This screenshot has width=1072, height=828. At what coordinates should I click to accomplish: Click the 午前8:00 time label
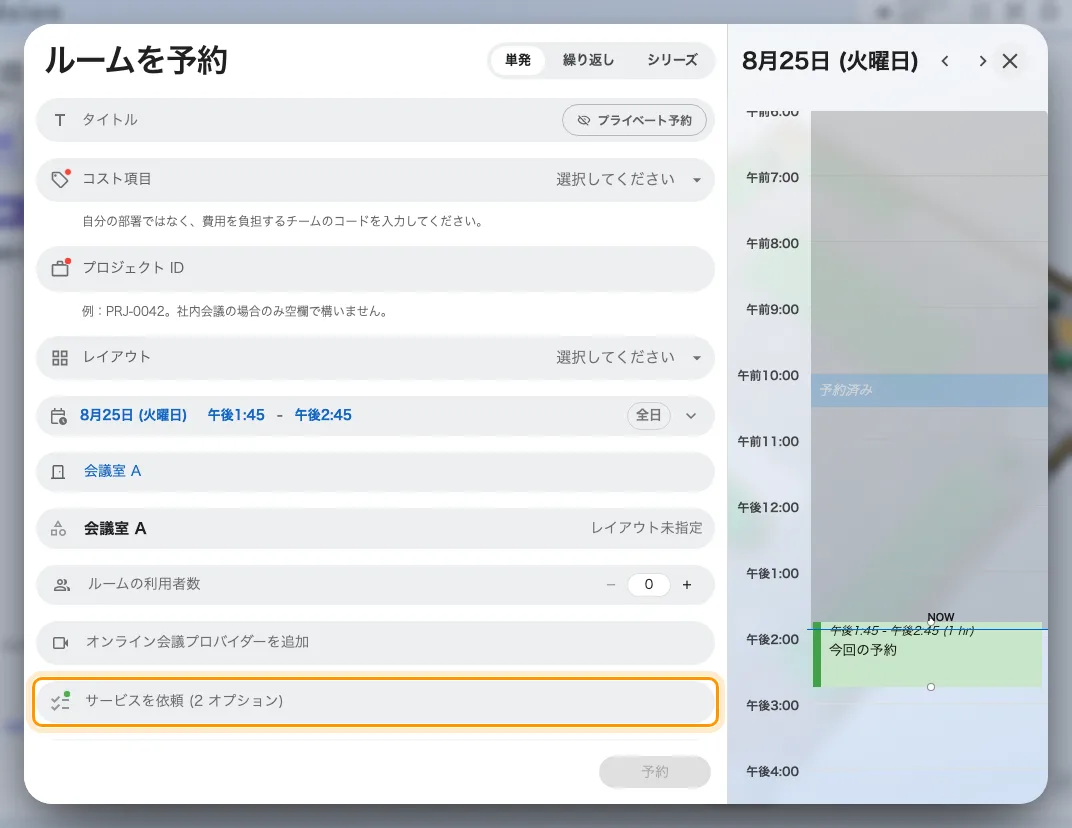point(772,243)
